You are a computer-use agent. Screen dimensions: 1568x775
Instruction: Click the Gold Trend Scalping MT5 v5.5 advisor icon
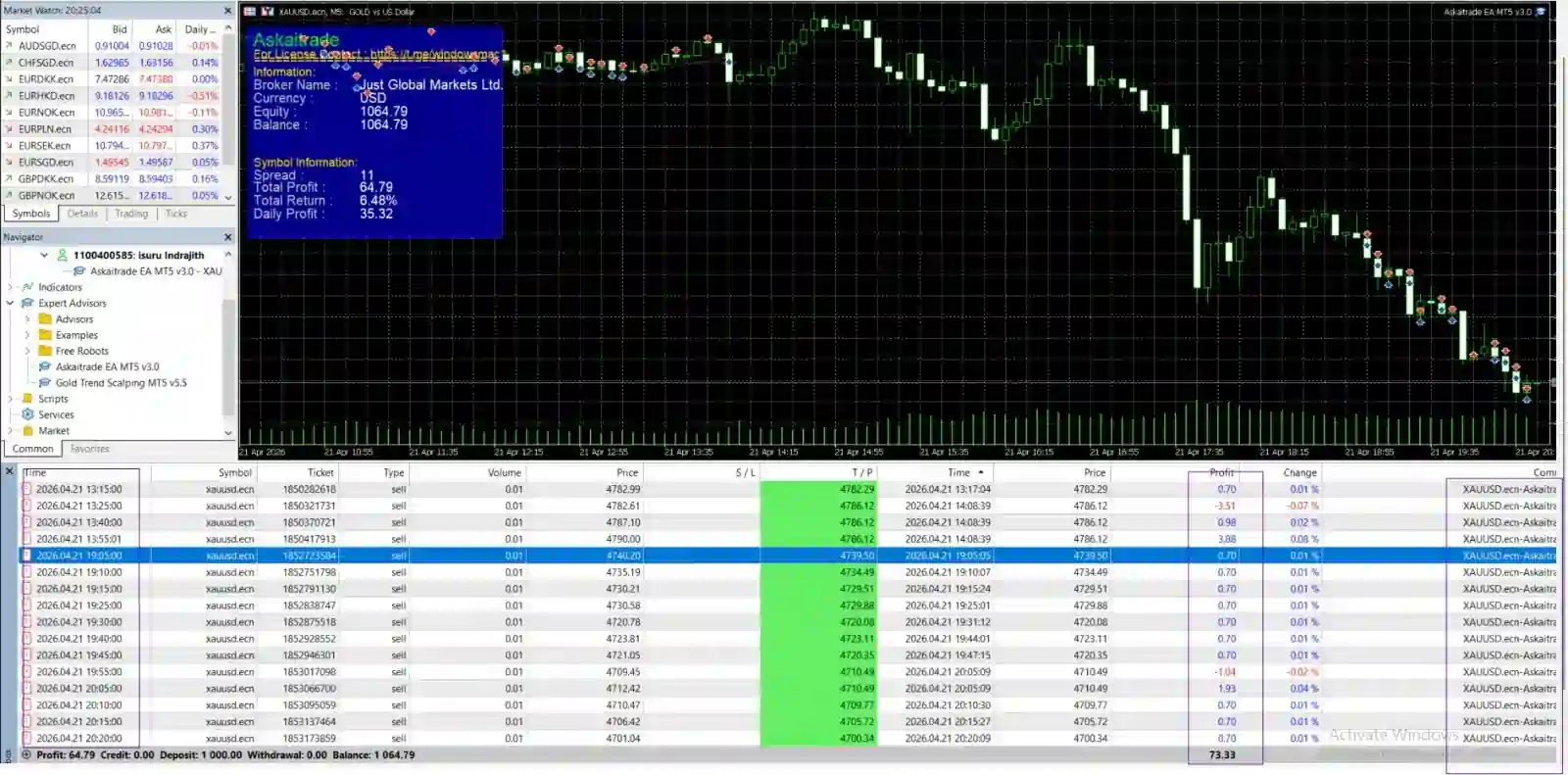tap(45, 383)
